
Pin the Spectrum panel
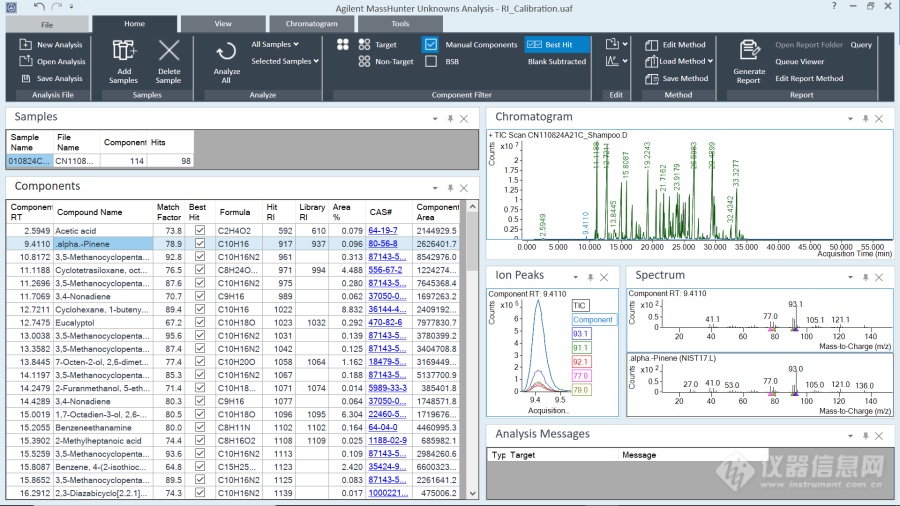[866, 277]
